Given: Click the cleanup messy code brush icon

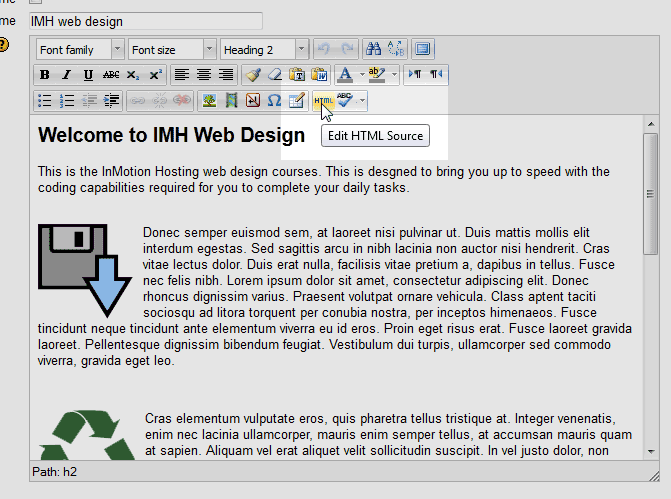Looking at the screenshot, I should (253, 75).
